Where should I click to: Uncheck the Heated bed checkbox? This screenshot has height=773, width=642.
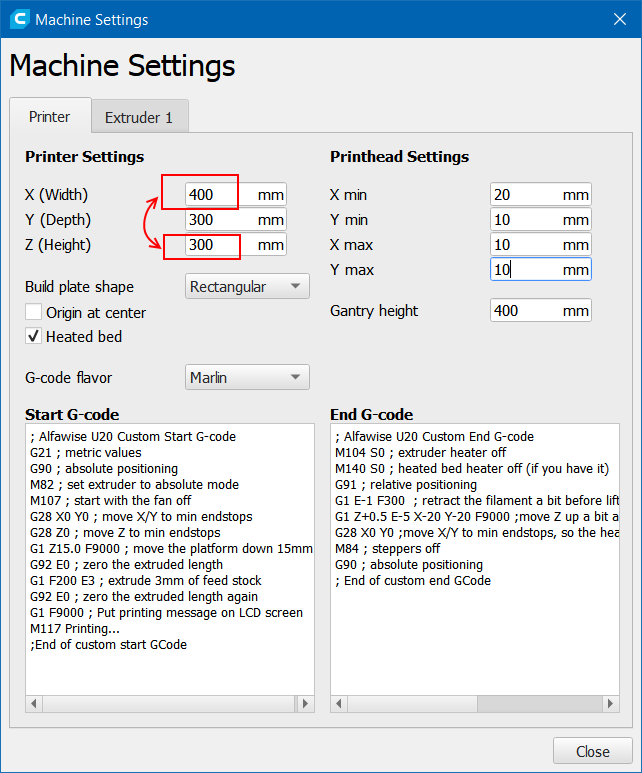point(34,337)
